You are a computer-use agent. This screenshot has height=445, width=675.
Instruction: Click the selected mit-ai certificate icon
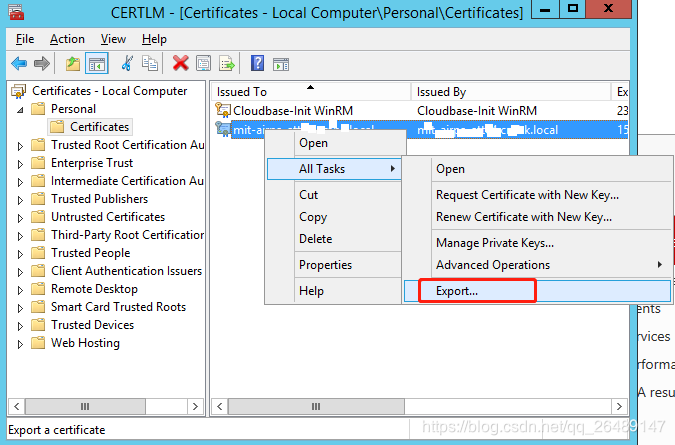[x=223, y=129]
